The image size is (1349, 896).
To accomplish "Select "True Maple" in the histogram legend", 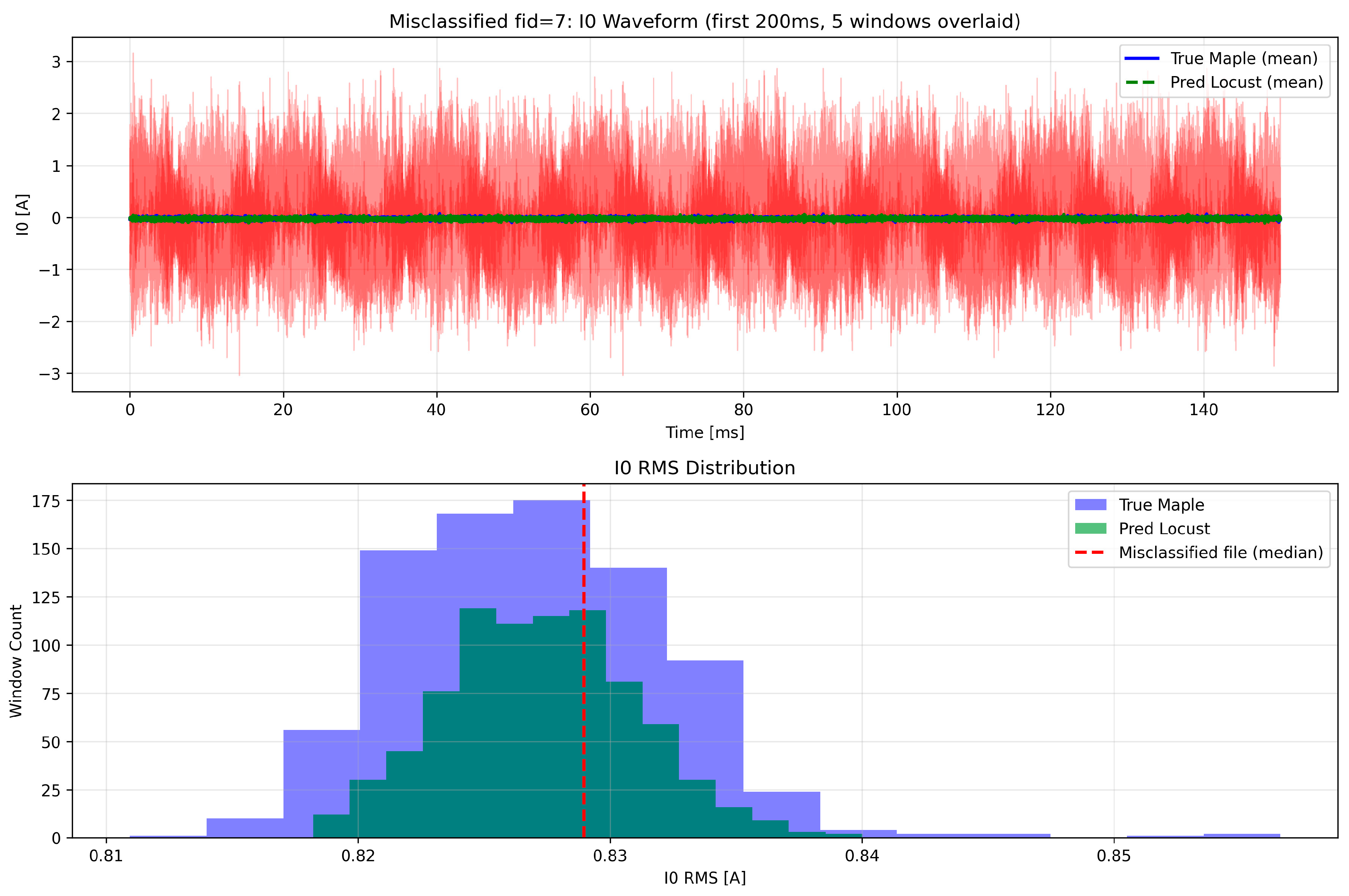I will [x=1161, y=504].
